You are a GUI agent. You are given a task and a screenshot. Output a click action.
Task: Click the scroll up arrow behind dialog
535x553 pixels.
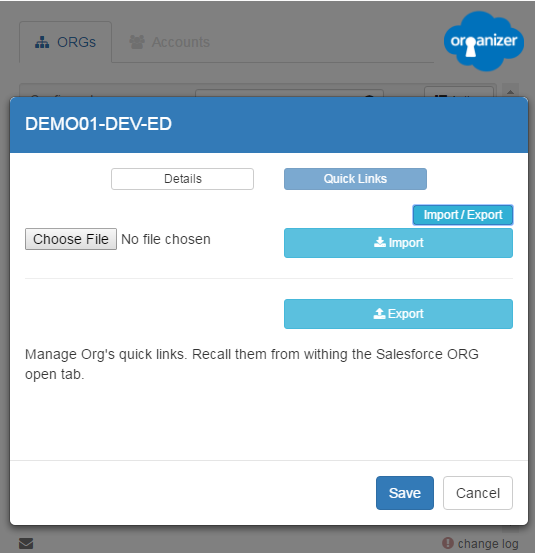point(510,92)
